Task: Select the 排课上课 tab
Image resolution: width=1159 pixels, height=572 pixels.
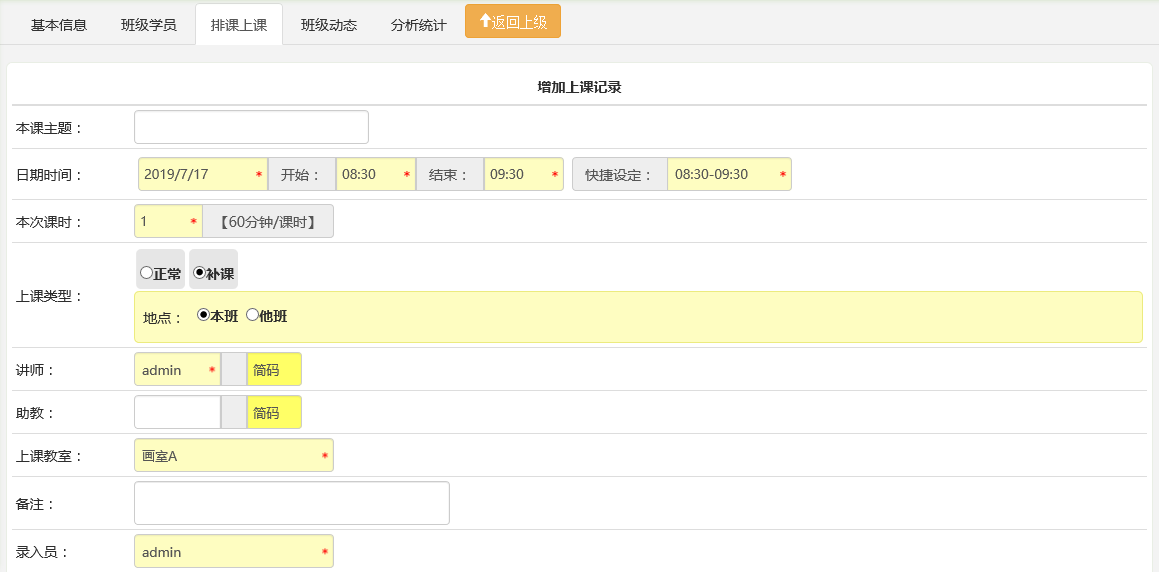Action: pos(239,25)
